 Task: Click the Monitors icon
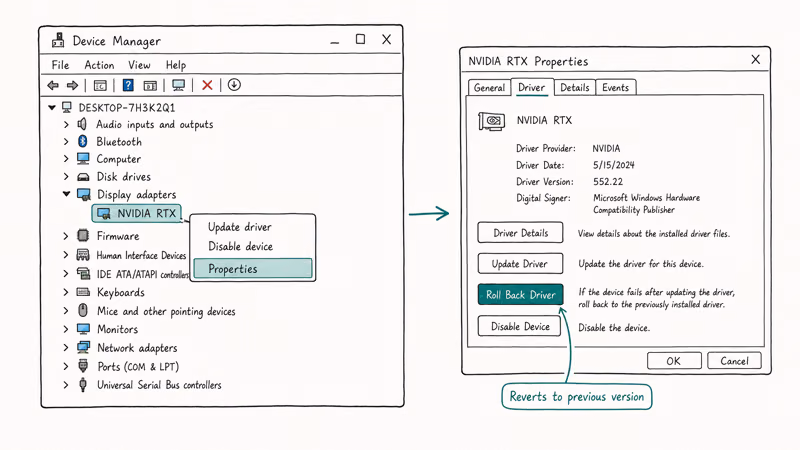coord(83,329)
